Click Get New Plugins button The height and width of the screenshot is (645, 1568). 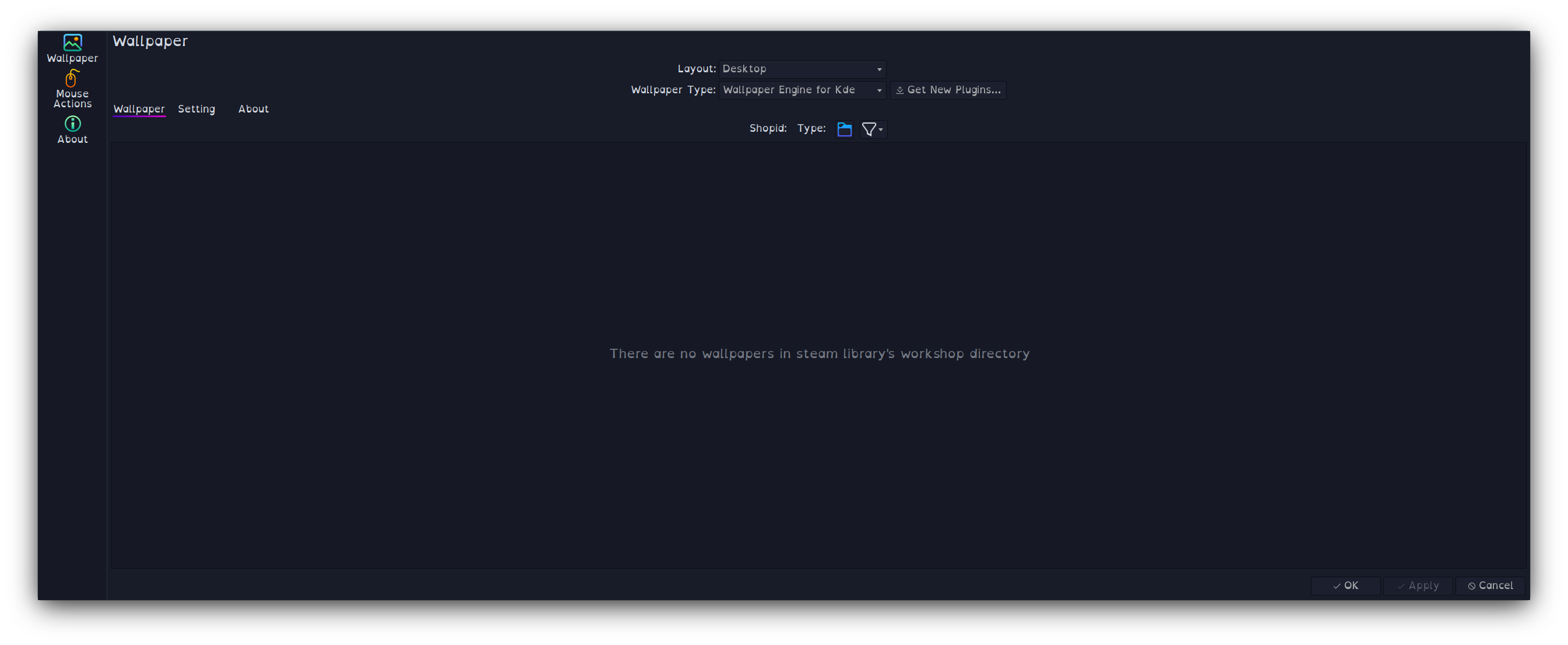pos(947,90)
